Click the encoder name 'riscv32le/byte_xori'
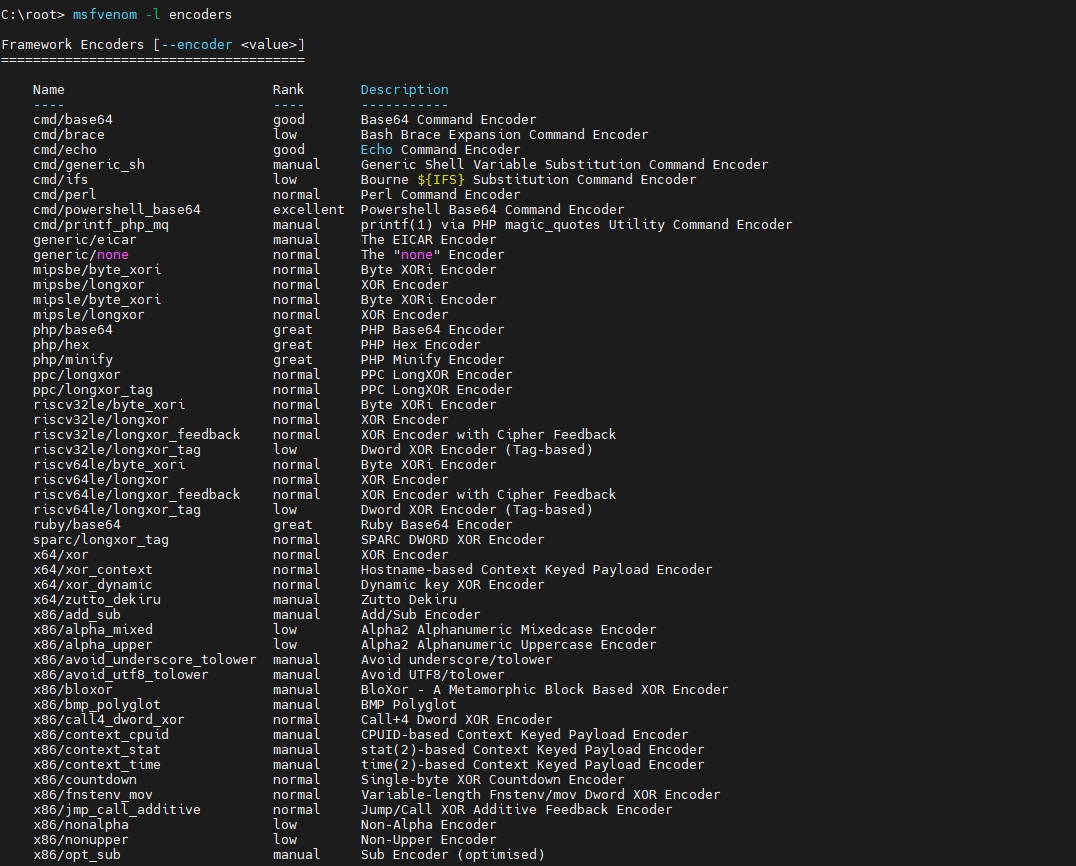Screen dimensions: 1076x866 pyautogui.click(x=109, y=405)
